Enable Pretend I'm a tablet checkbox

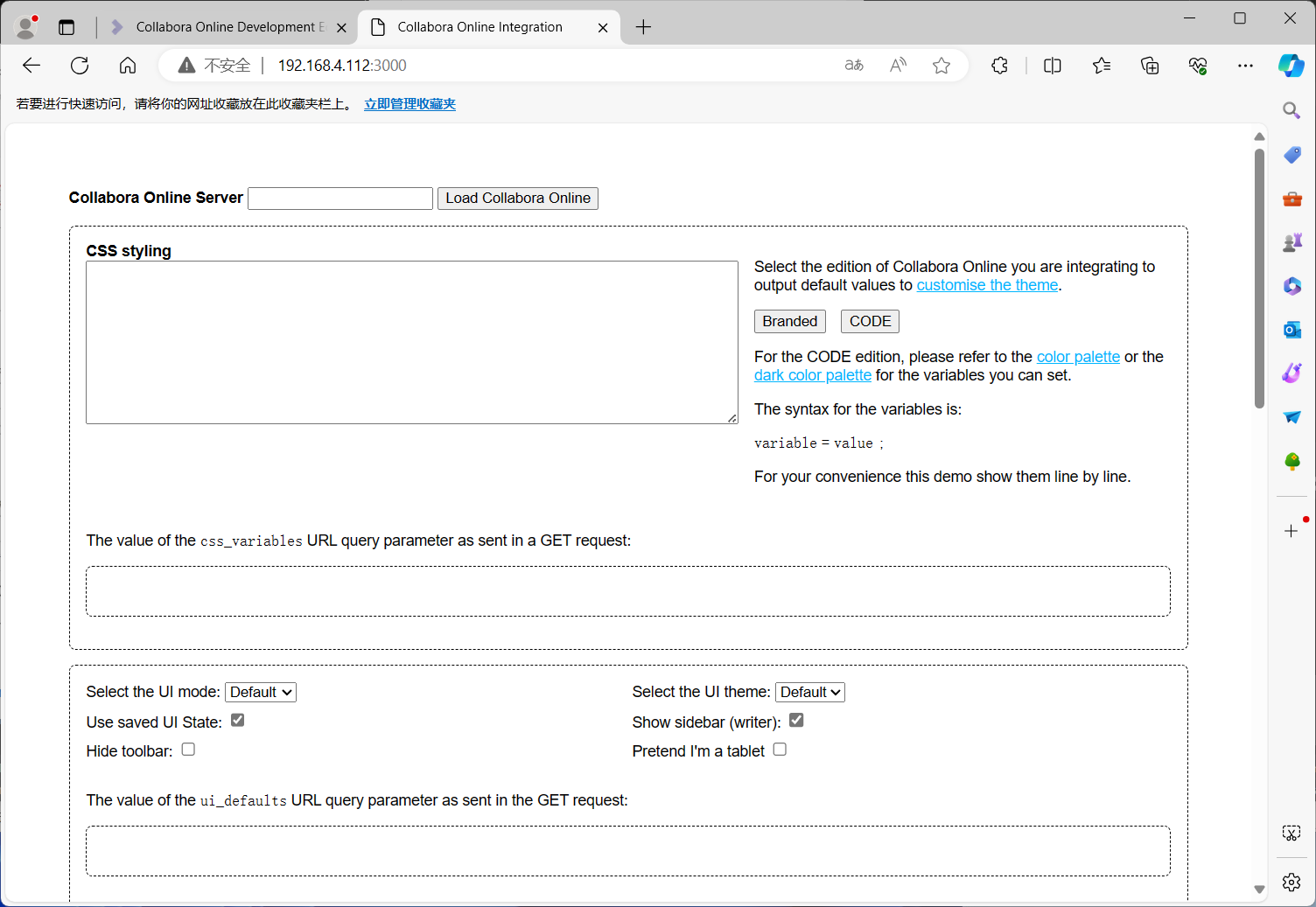click(780, 750)
